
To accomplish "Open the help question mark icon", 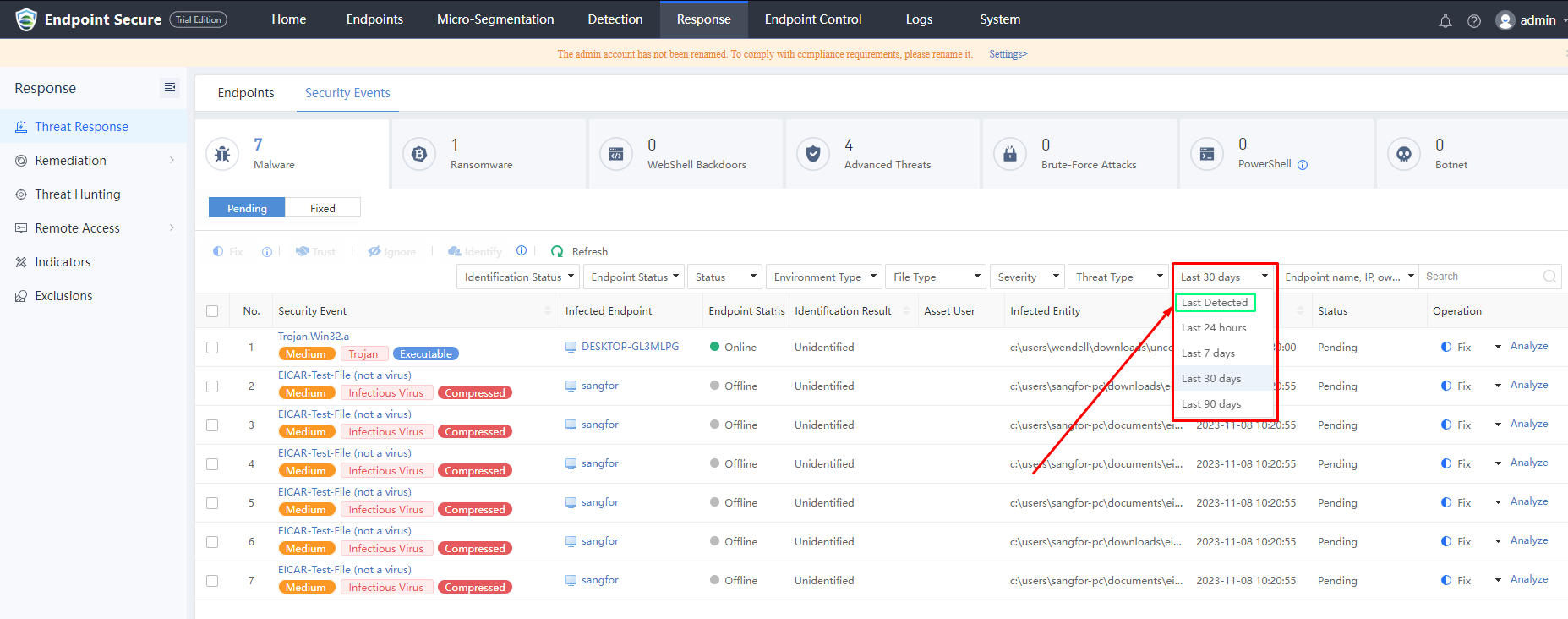I will tap(1474, 21).
